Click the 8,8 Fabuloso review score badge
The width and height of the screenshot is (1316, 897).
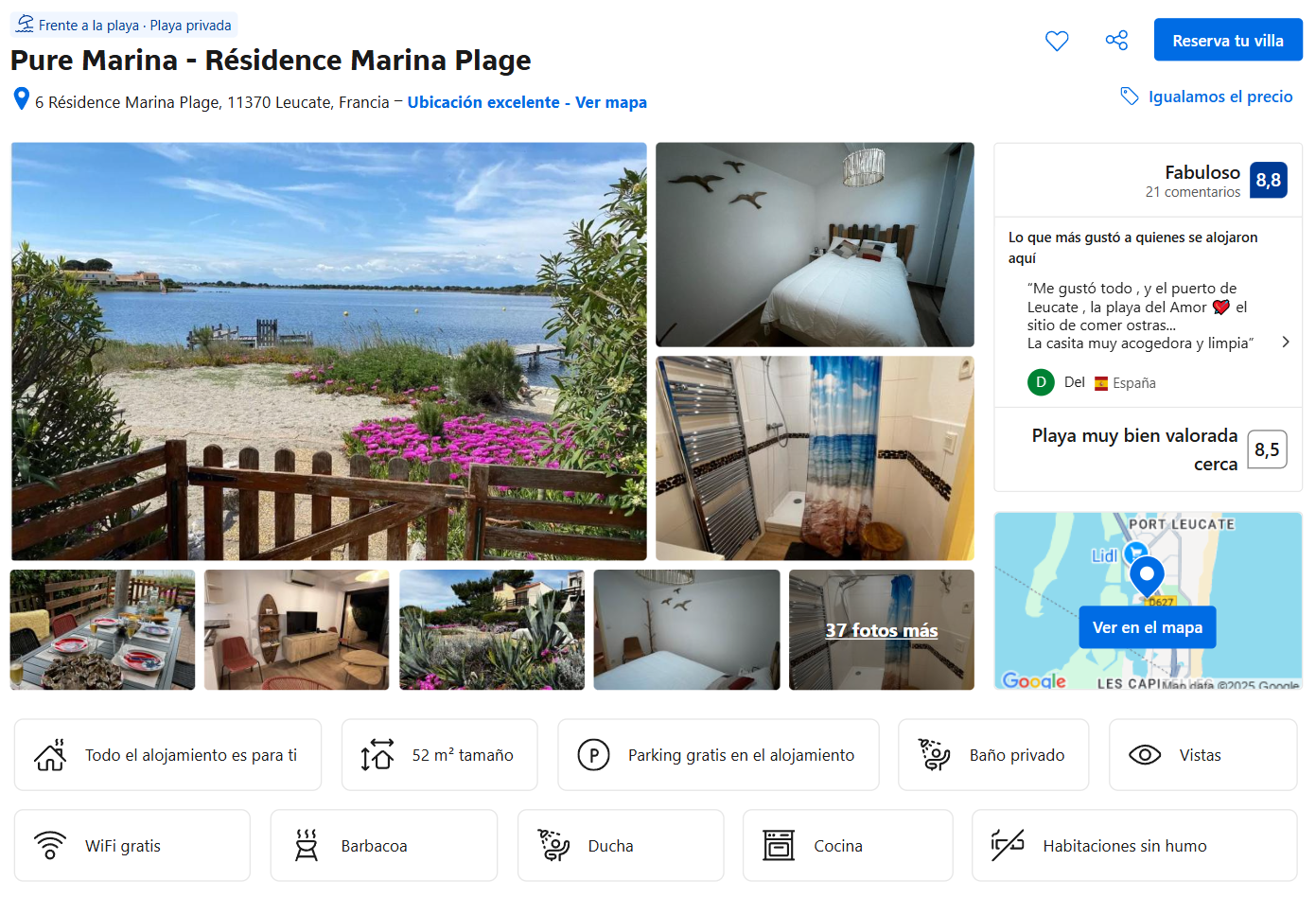1268,181
